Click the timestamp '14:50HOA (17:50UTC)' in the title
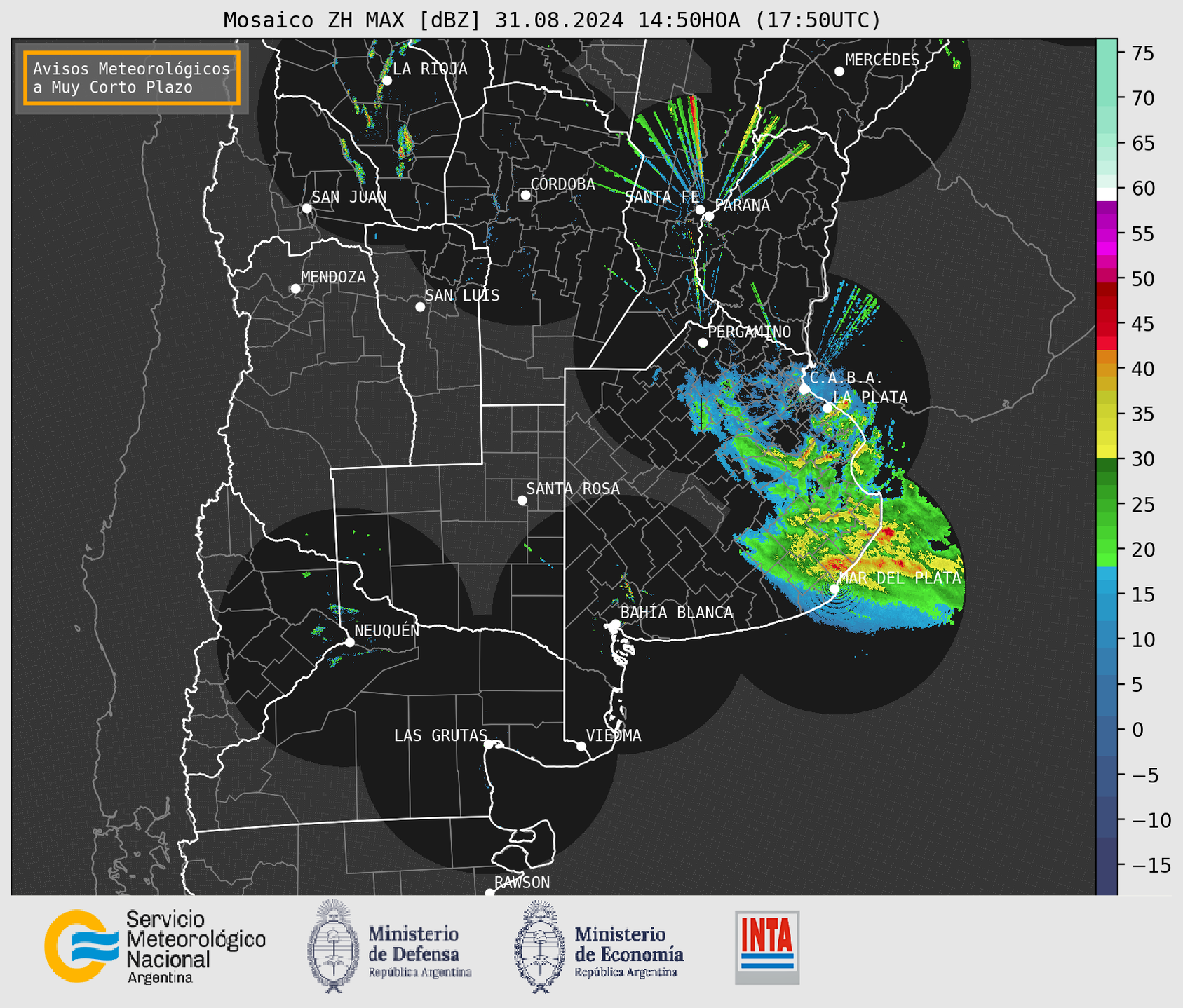 (759, 20)
